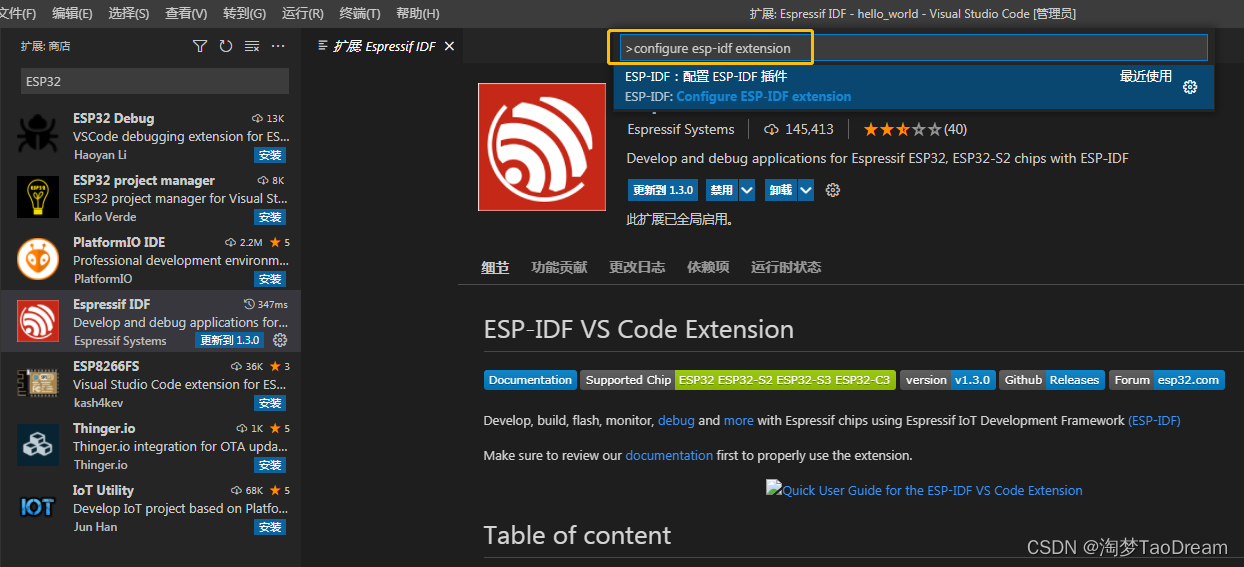
Task: Switch to the 运行时状态 tab
Action: 786,267
